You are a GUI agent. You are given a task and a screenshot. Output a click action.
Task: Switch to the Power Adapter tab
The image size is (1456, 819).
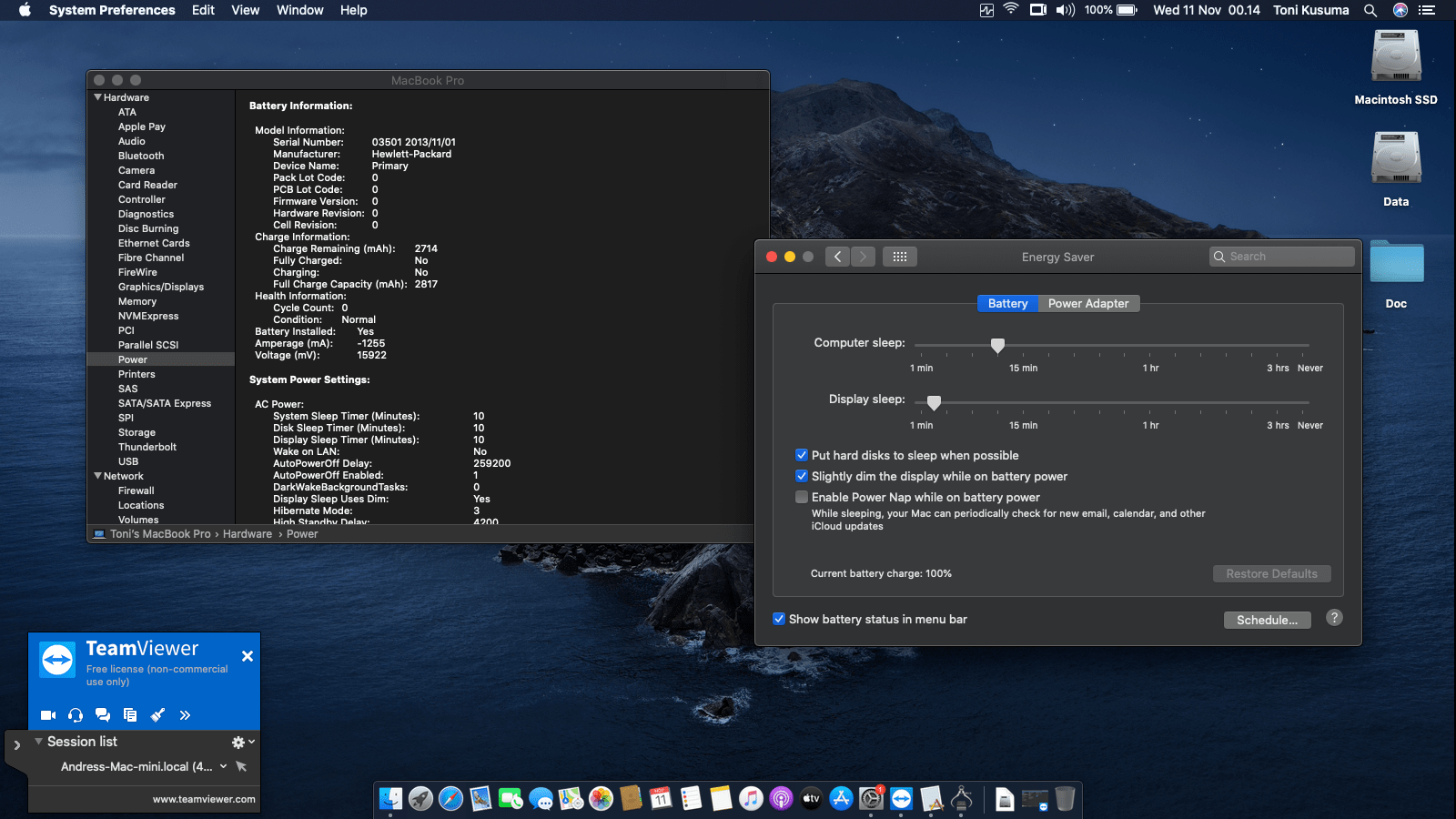click(x=1087, y=303)
